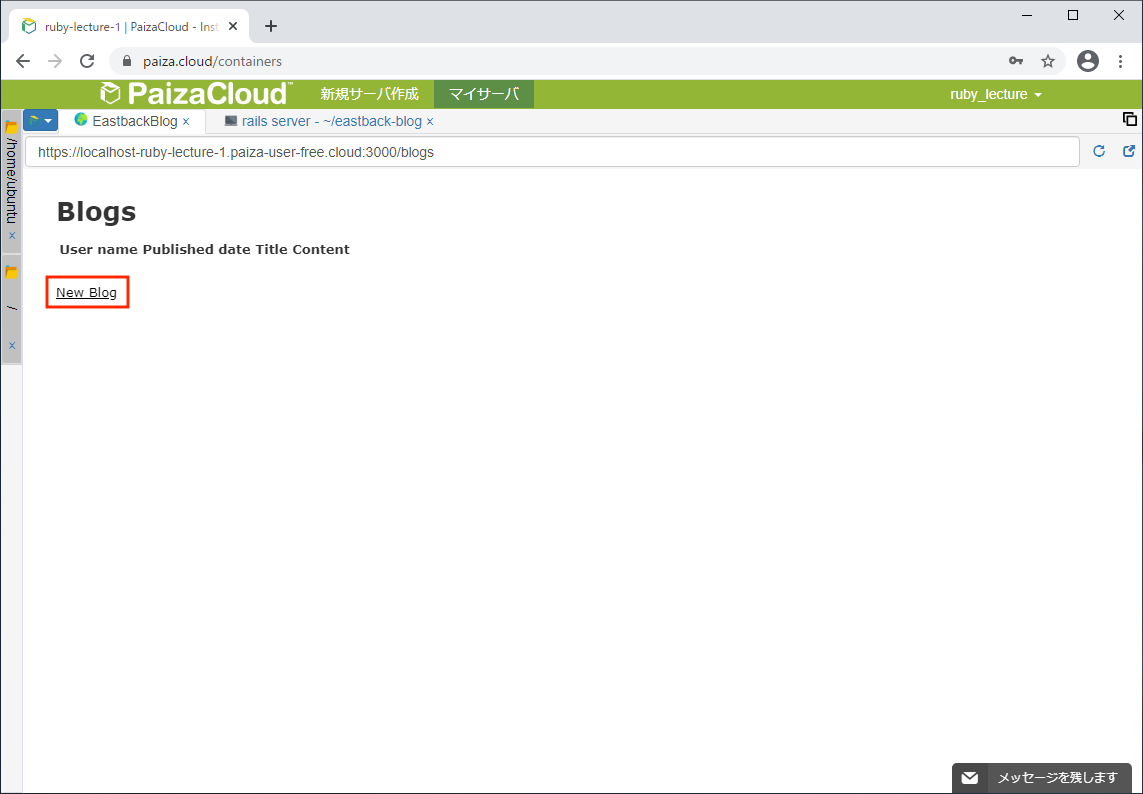
Task: Maximize the Chrome window
Action: tap(1073, 15)
